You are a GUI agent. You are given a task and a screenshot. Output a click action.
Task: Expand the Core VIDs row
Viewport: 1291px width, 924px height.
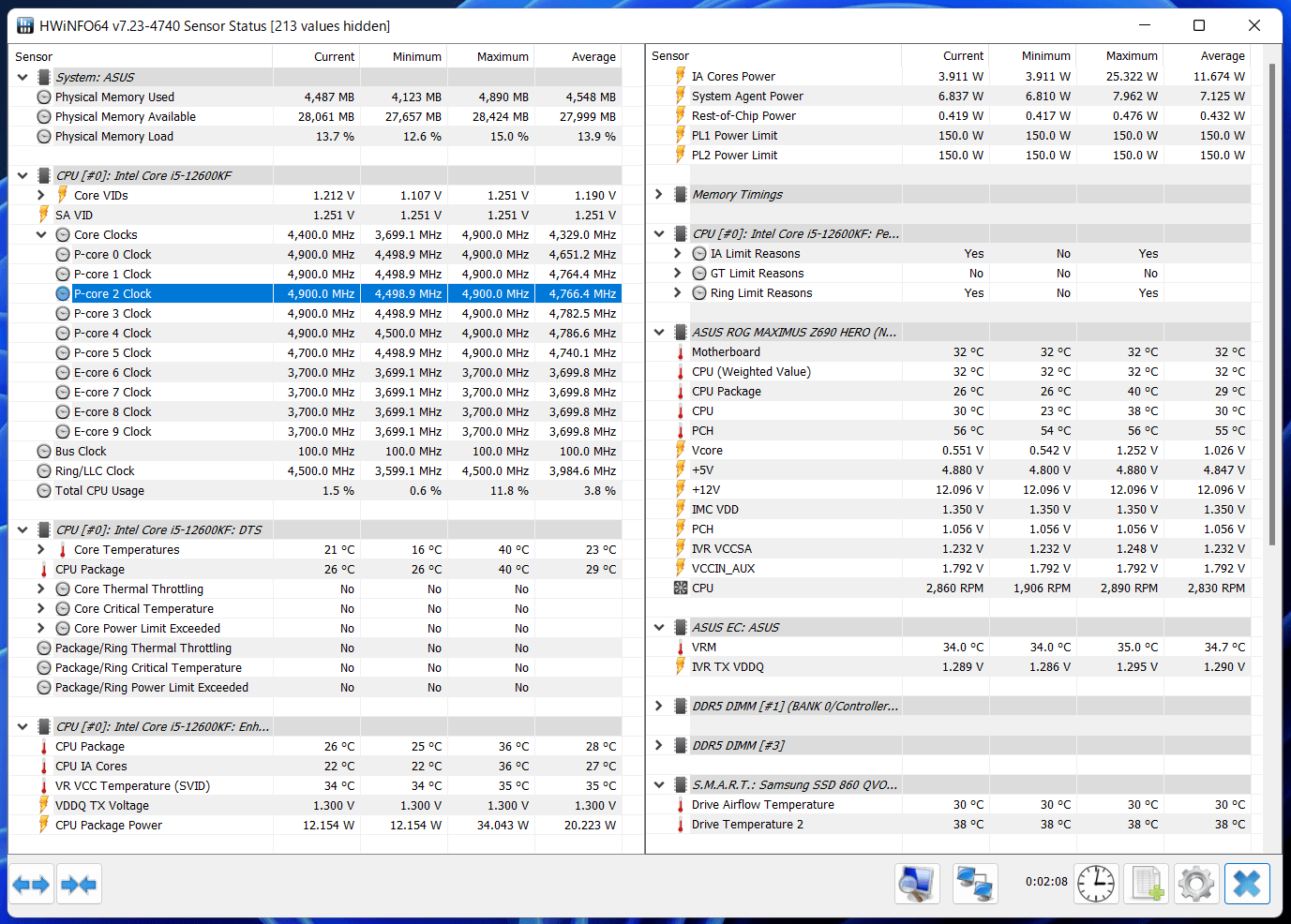pyautogui.click(x=41, y=195)
